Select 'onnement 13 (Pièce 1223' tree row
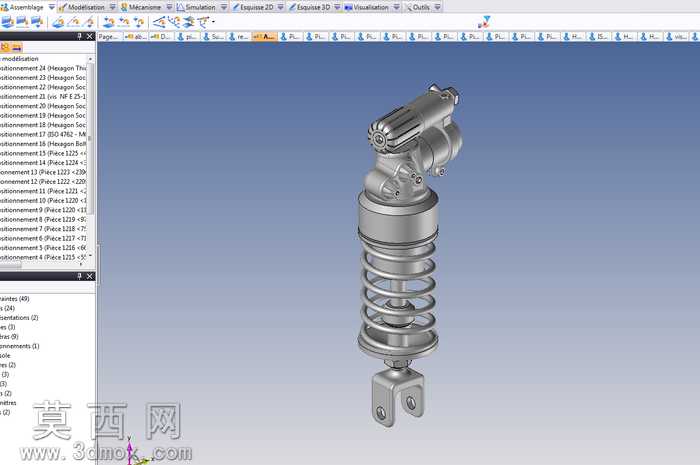 coord(43,172)
